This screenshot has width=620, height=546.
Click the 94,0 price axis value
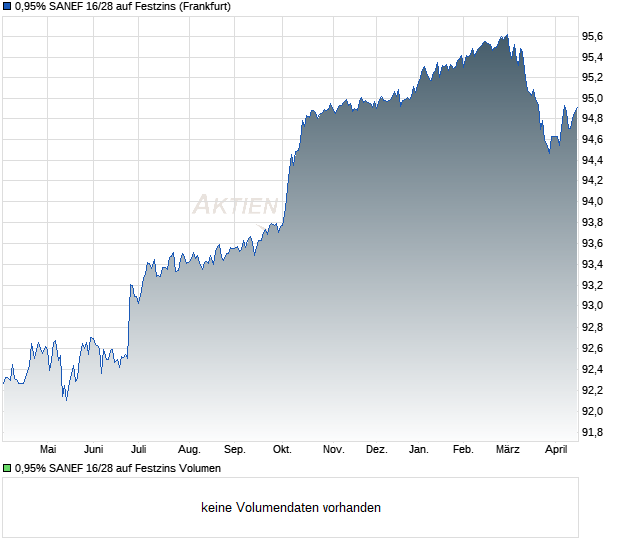(x=592, y=201)
